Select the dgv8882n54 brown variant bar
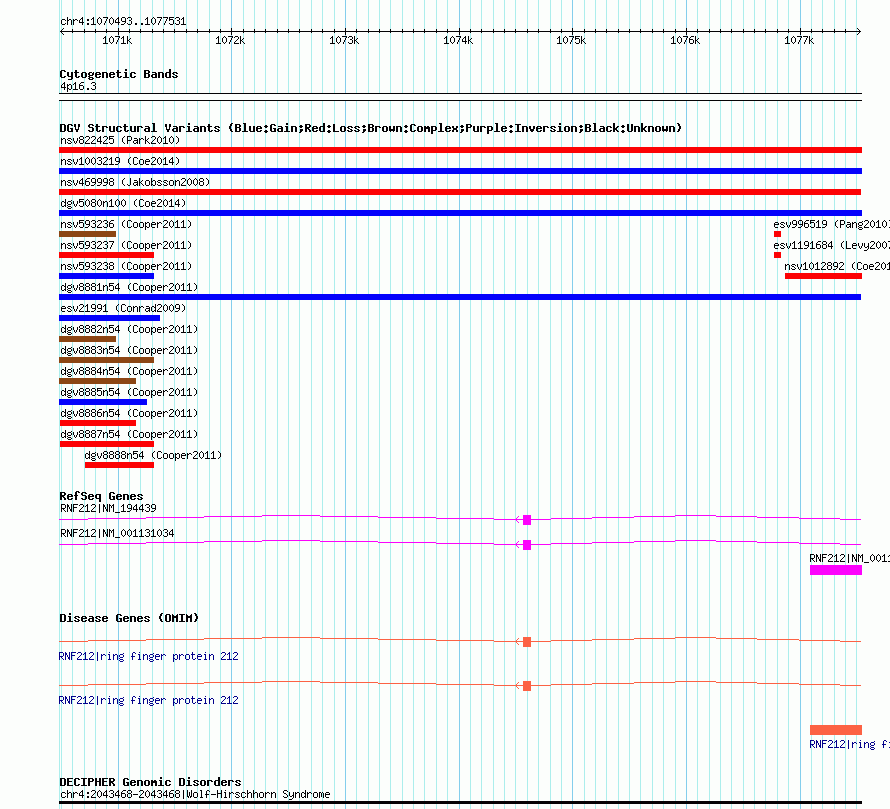Screen dimensions: 890x809 tap(87, 339)
